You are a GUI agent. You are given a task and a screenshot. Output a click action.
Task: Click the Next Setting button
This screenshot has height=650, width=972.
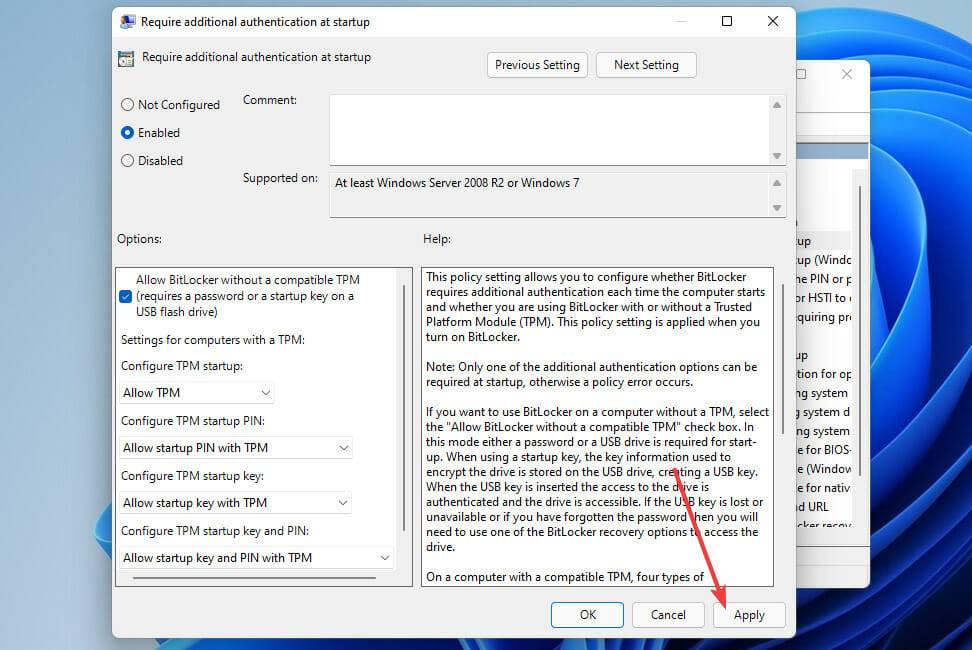646,65
